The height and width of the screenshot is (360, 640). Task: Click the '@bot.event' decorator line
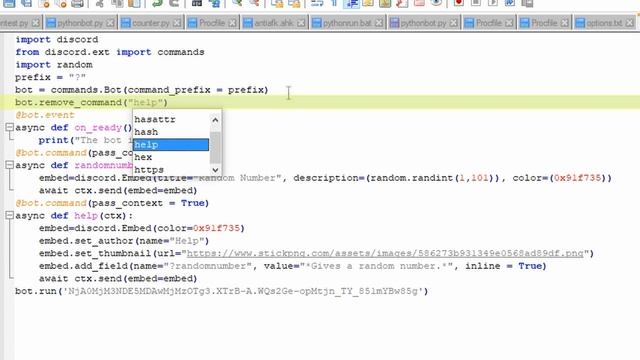point(45,115)
